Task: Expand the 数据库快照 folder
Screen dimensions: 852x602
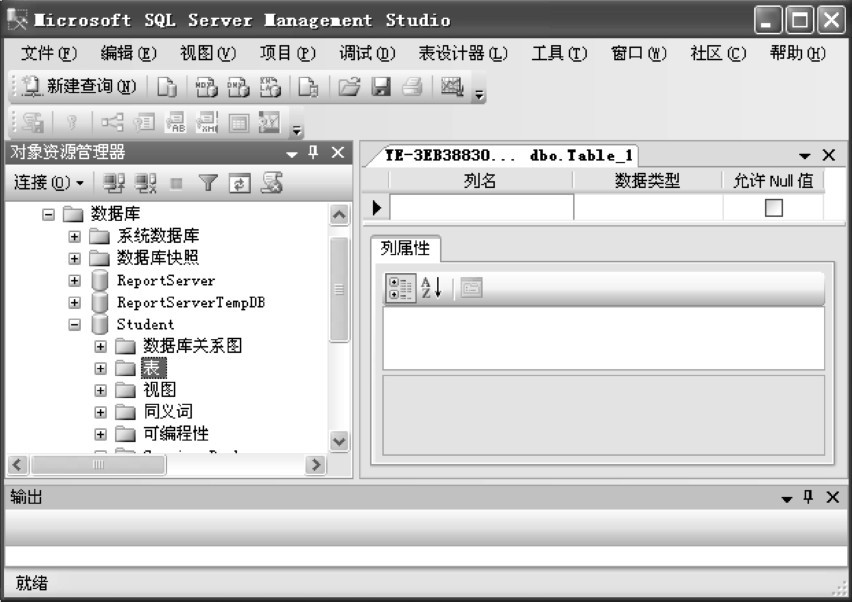Action: coord(74,258)
